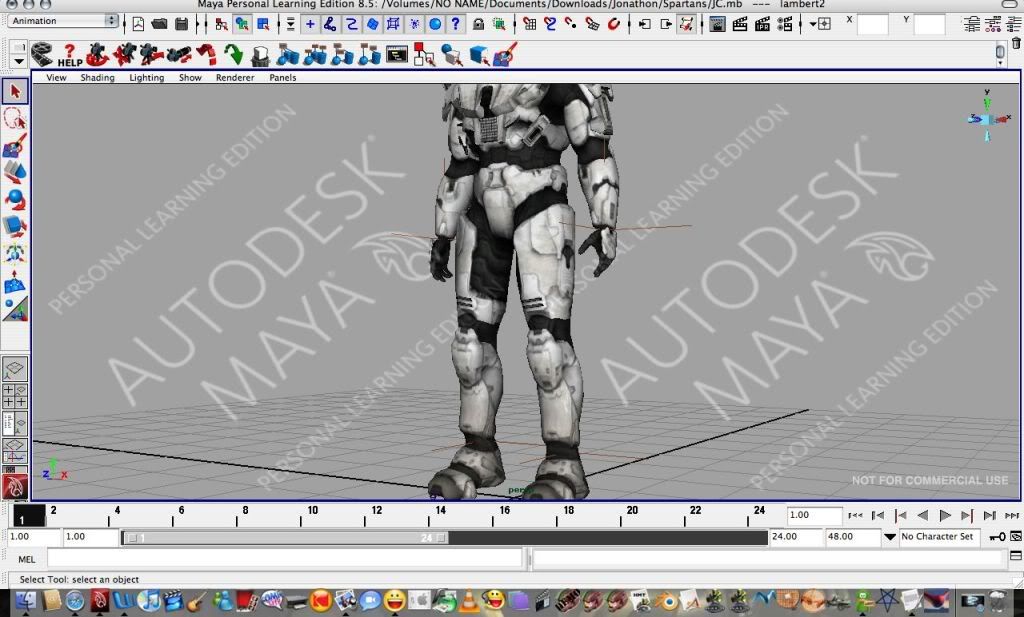Toggle select by hierarchy mode
Screen dimensions: 1024x617
click(221, 24)
